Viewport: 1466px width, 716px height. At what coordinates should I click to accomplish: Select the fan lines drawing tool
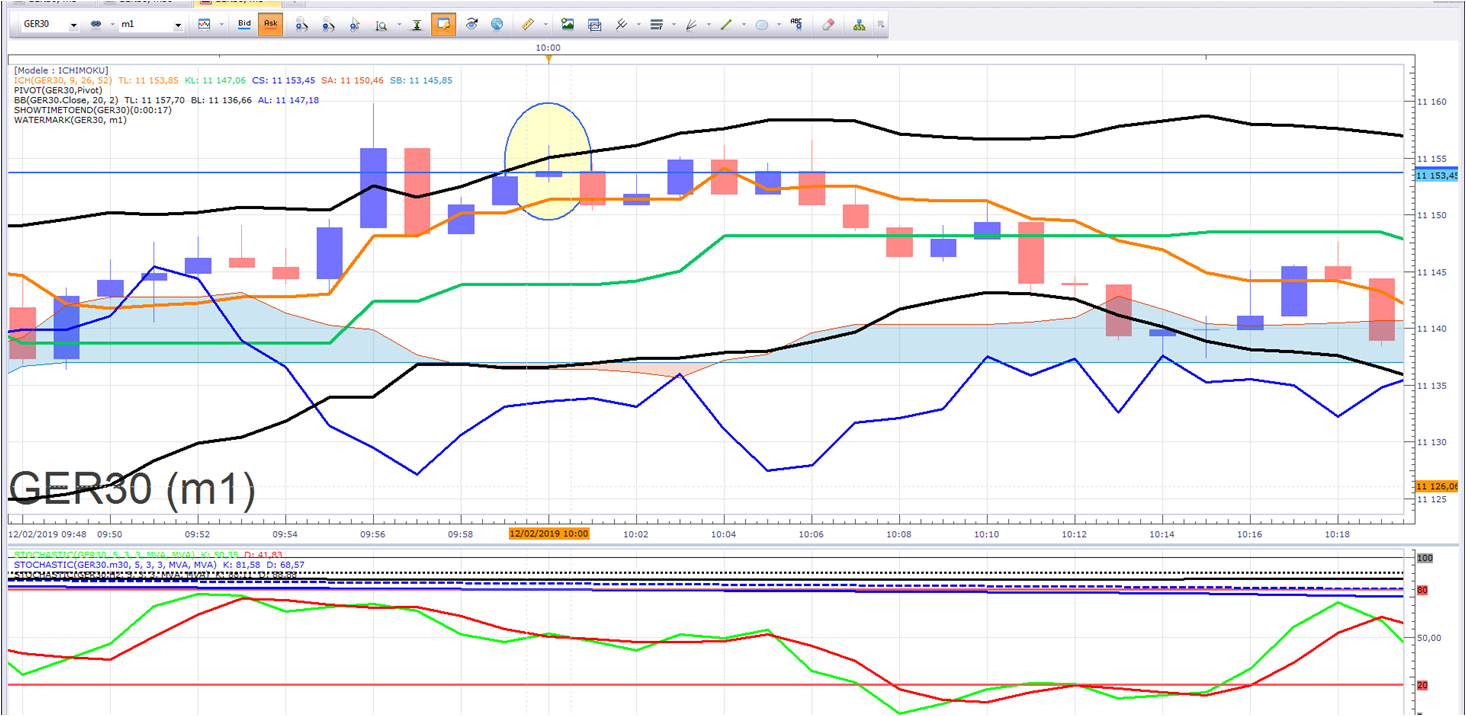point(691,24)
